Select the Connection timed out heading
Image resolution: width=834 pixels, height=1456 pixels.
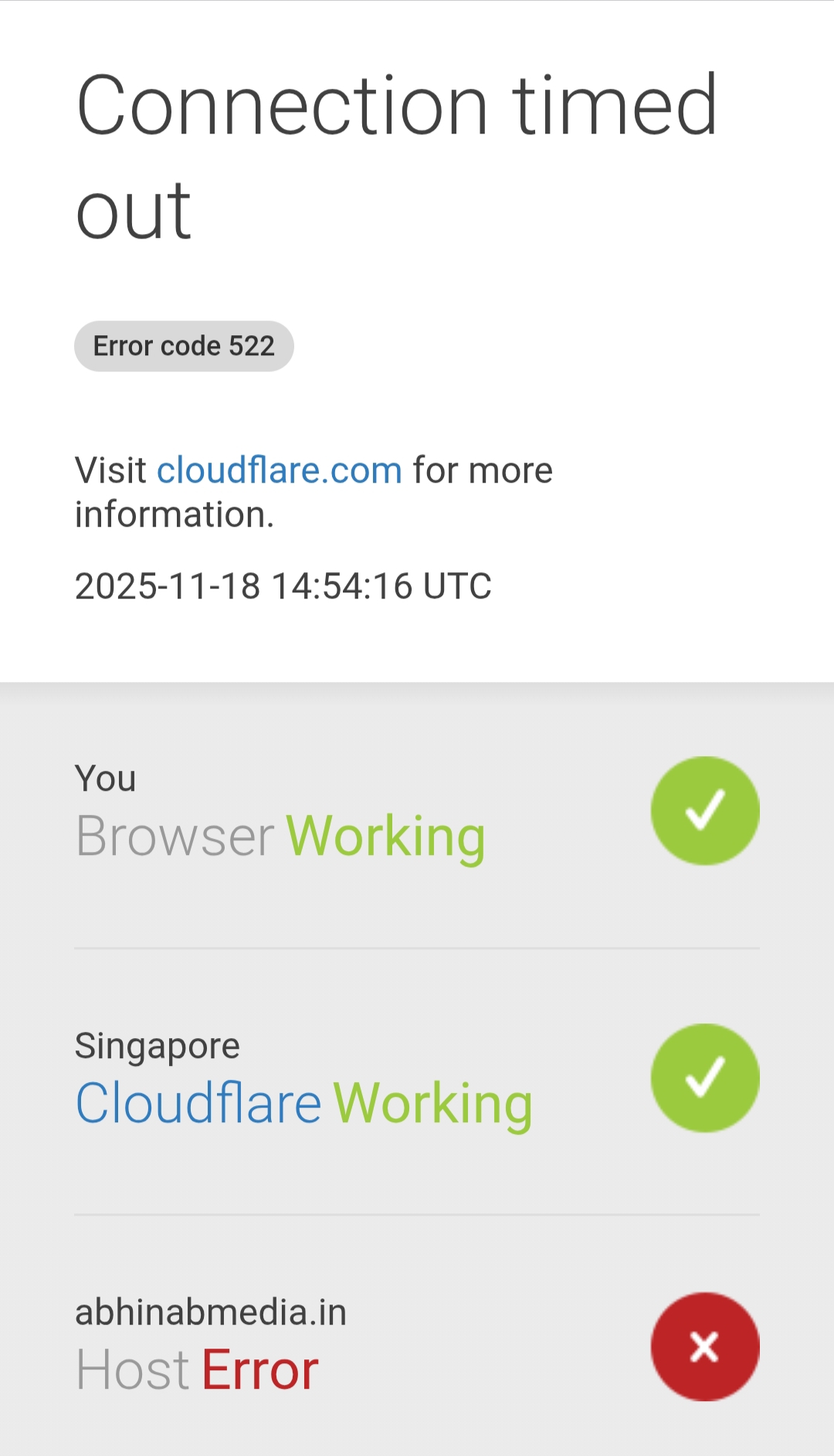(x=397, y=157)
